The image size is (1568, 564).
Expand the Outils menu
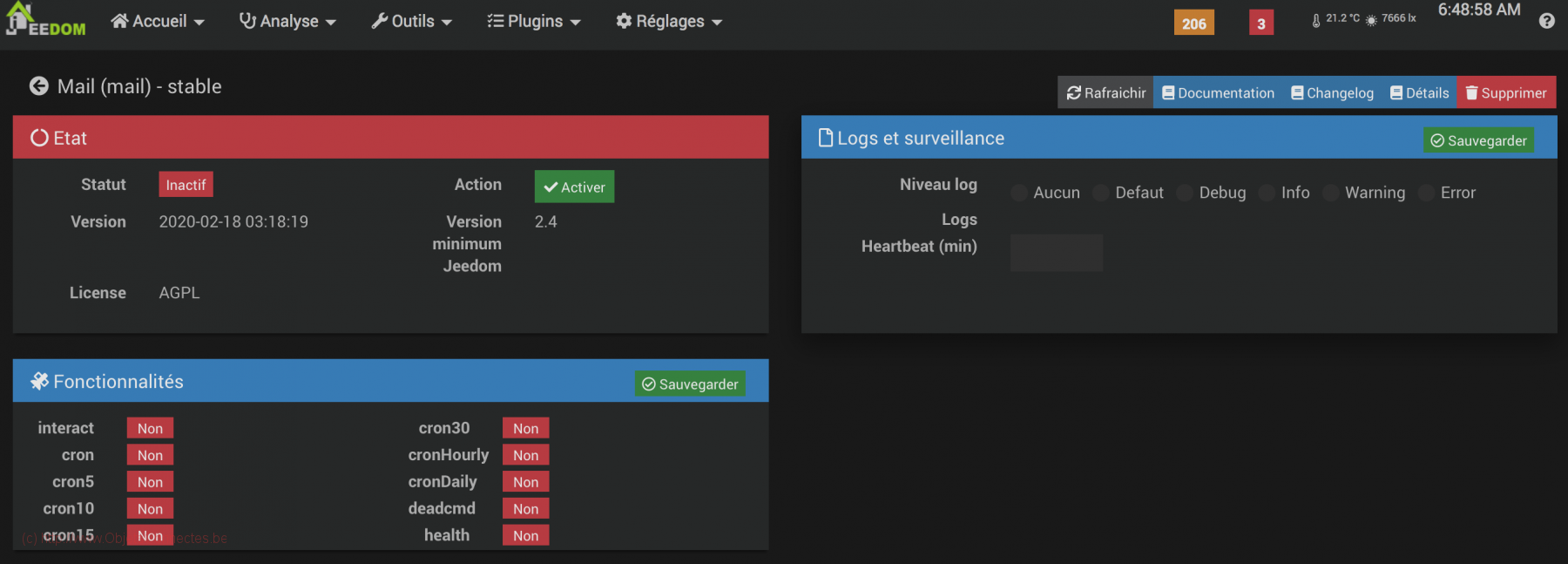click(411, 22)
